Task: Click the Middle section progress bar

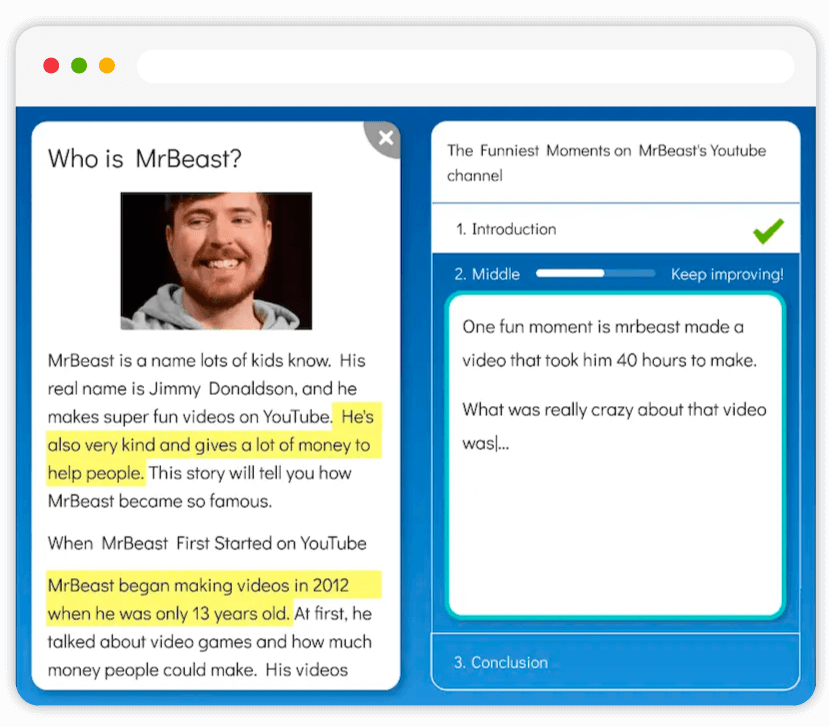Action: 595,273
